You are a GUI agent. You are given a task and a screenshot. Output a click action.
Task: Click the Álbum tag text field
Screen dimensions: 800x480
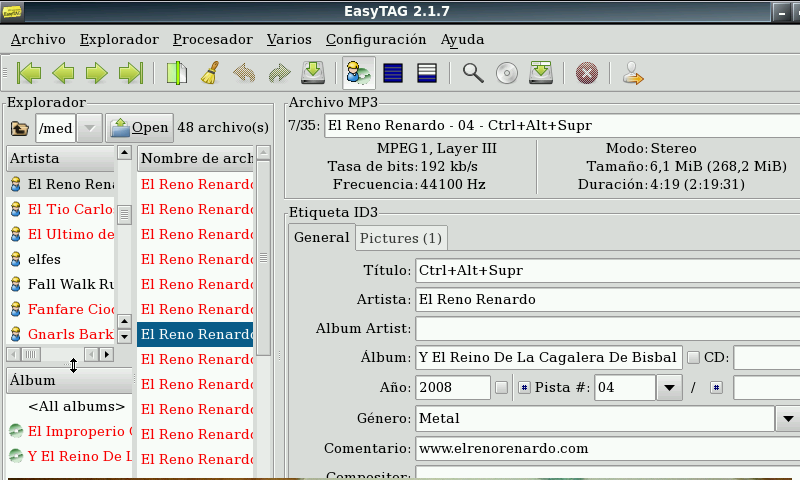point(549,358)
